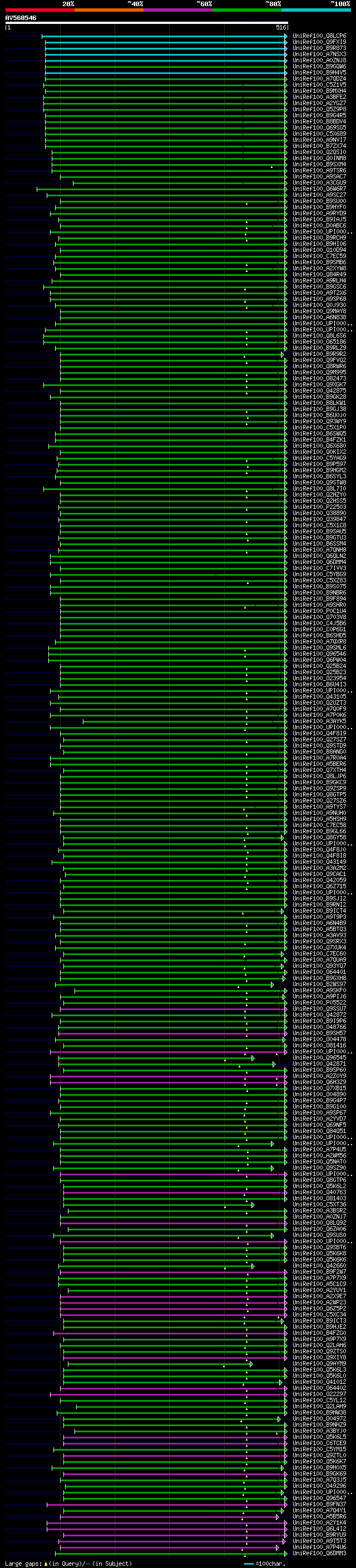The image size is (356, 1568).
Task: Click the green alignment bar for UniRef100_A3CGU9
Action: click(x=180, y=182)
